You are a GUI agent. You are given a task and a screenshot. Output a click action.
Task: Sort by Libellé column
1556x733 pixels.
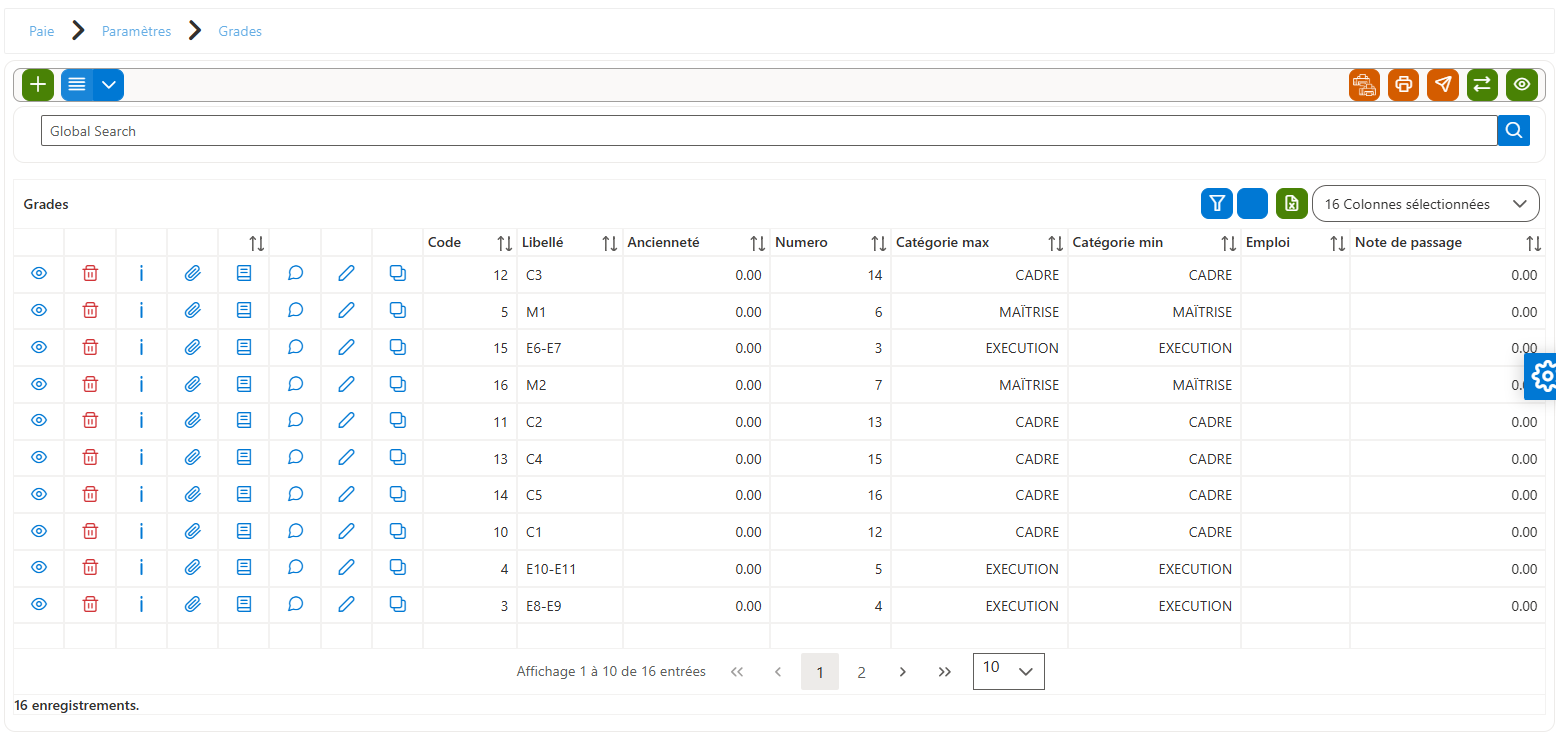tap(609, 243)
